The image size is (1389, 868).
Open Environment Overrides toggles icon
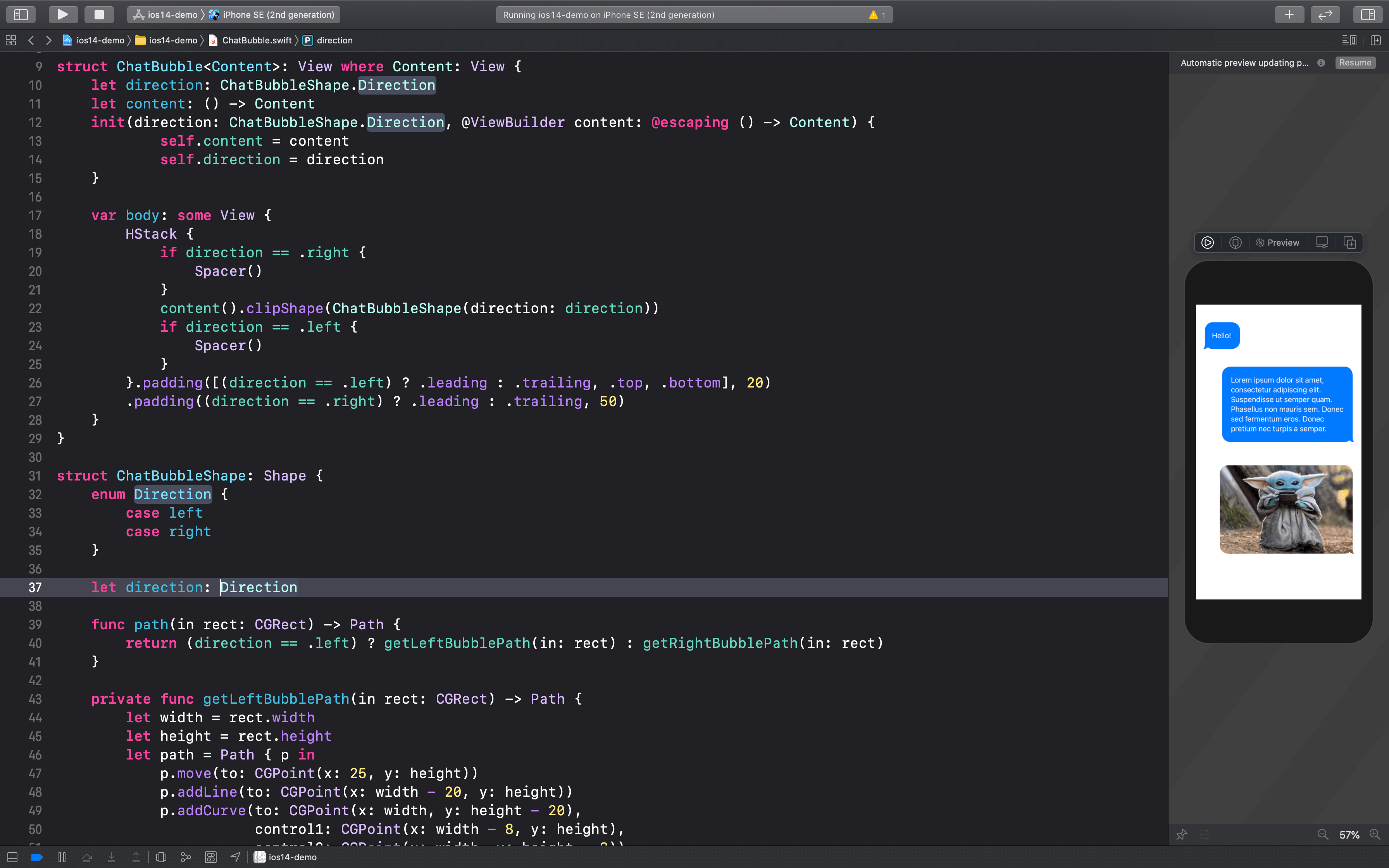[211, 857]
